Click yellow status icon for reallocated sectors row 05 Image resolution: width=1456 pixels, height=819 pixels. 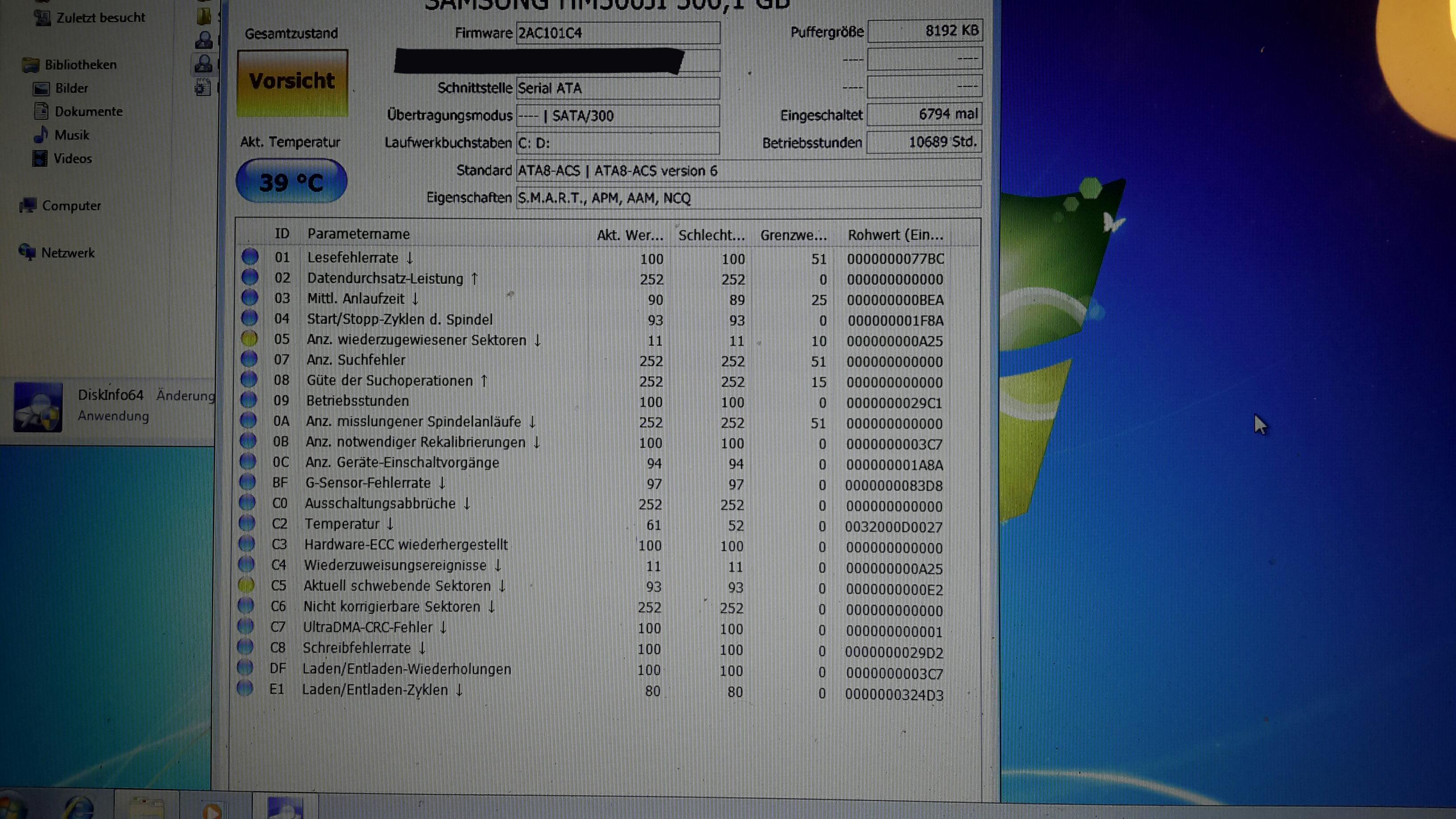click(x=249, y=339)
